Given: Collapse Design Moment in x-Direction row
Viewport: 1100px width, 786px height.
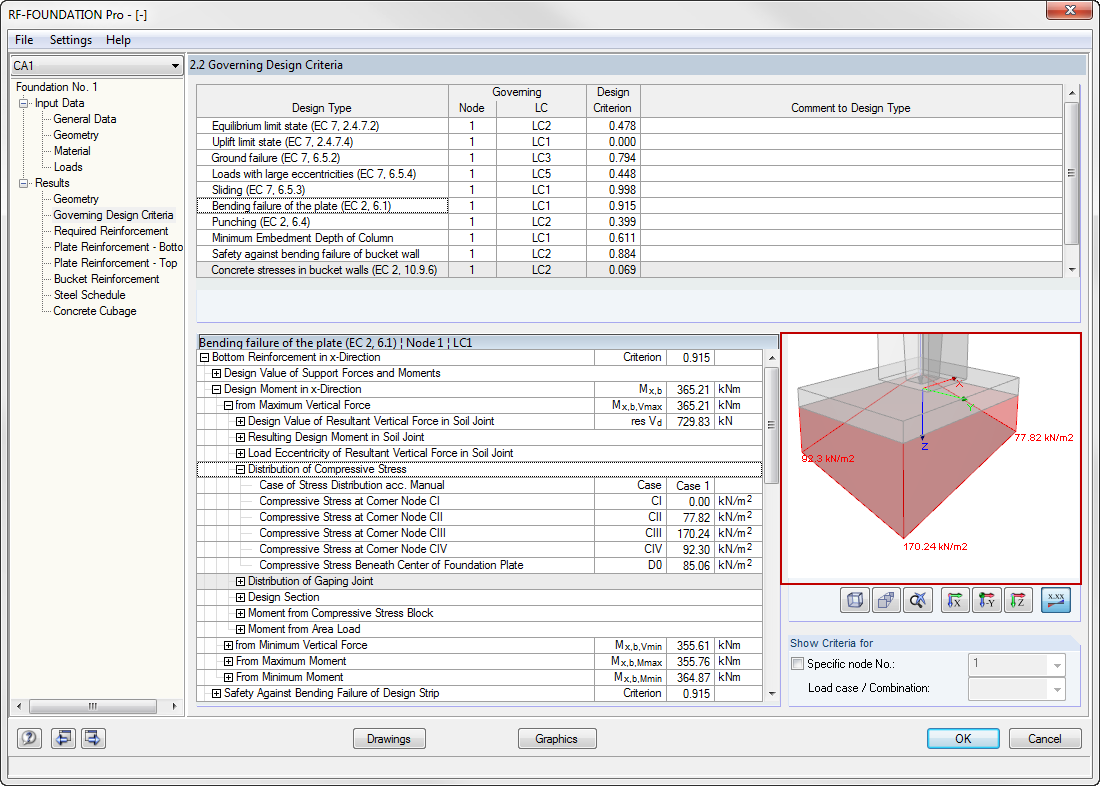Looking at the screenshot, I should (217, 389).
